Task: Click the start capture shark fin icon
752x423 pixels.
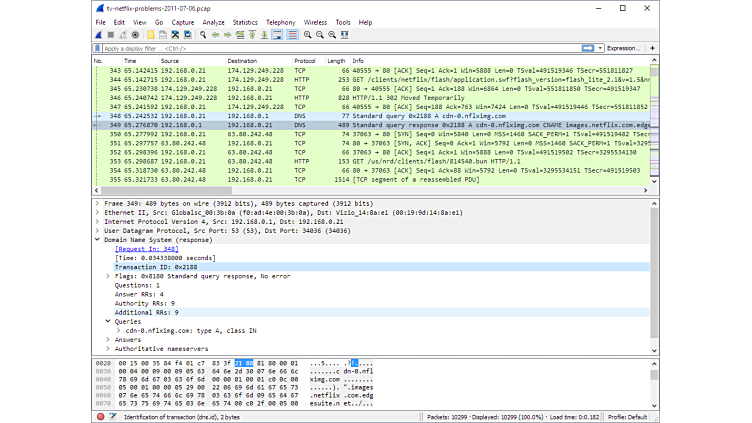Action: pos(99,35)
